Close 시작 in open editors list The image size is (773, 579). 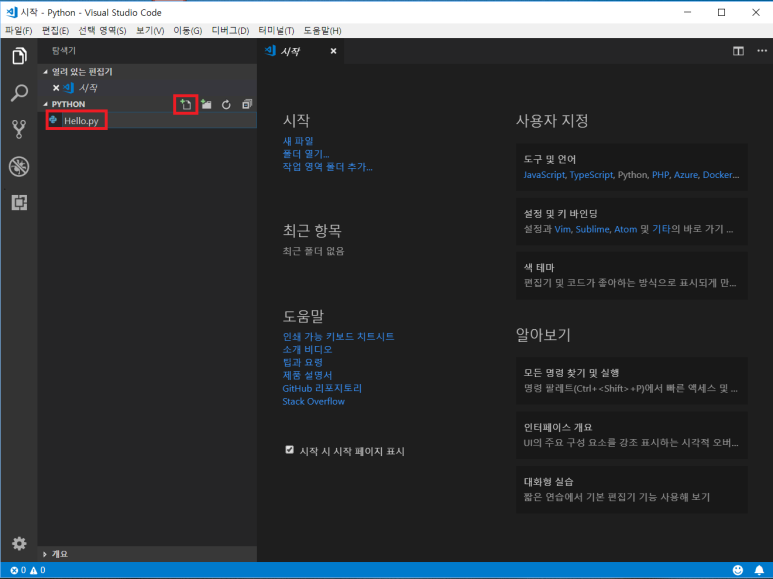56,88
